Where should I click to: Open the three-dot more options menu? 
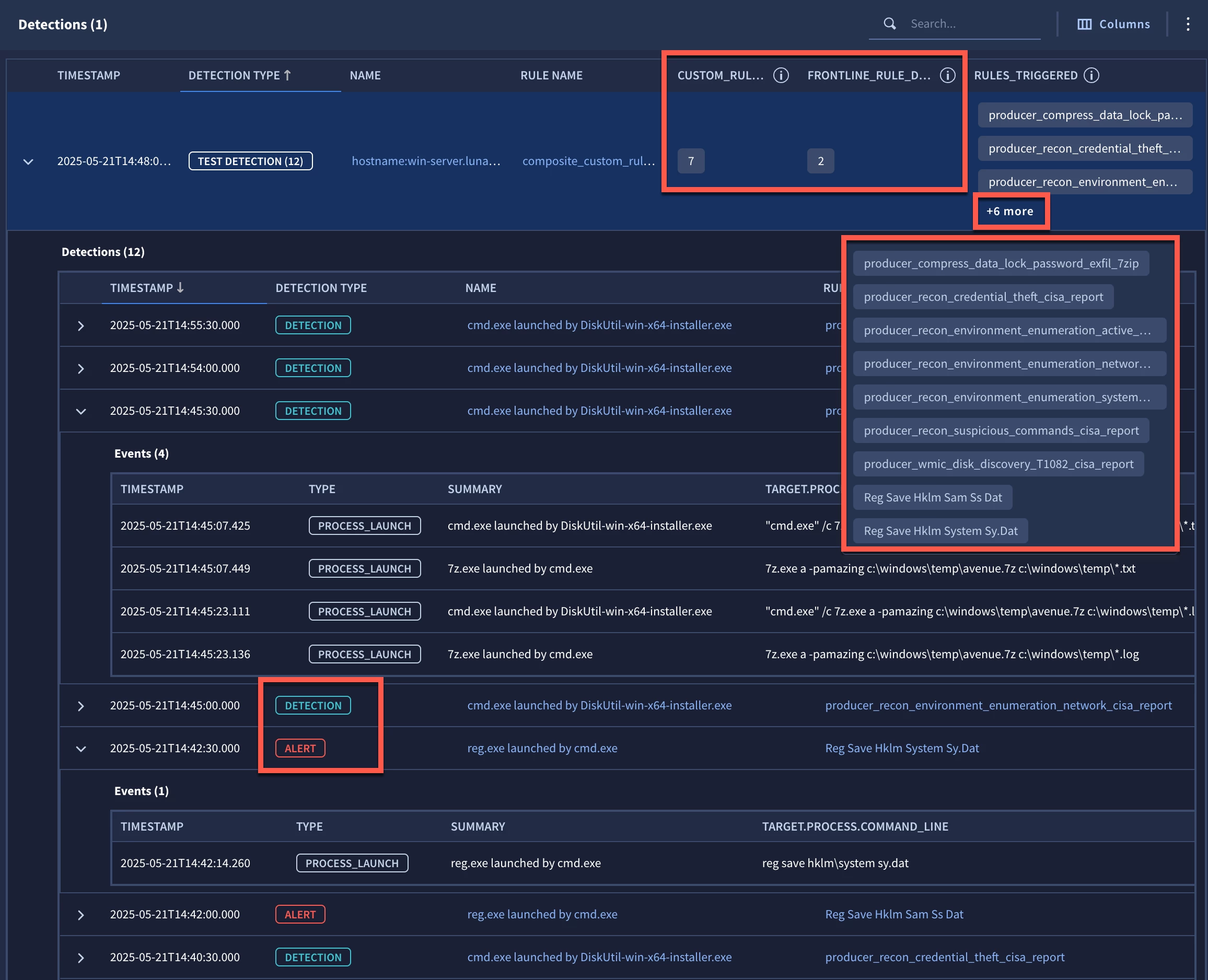(x=1188, y=24)
